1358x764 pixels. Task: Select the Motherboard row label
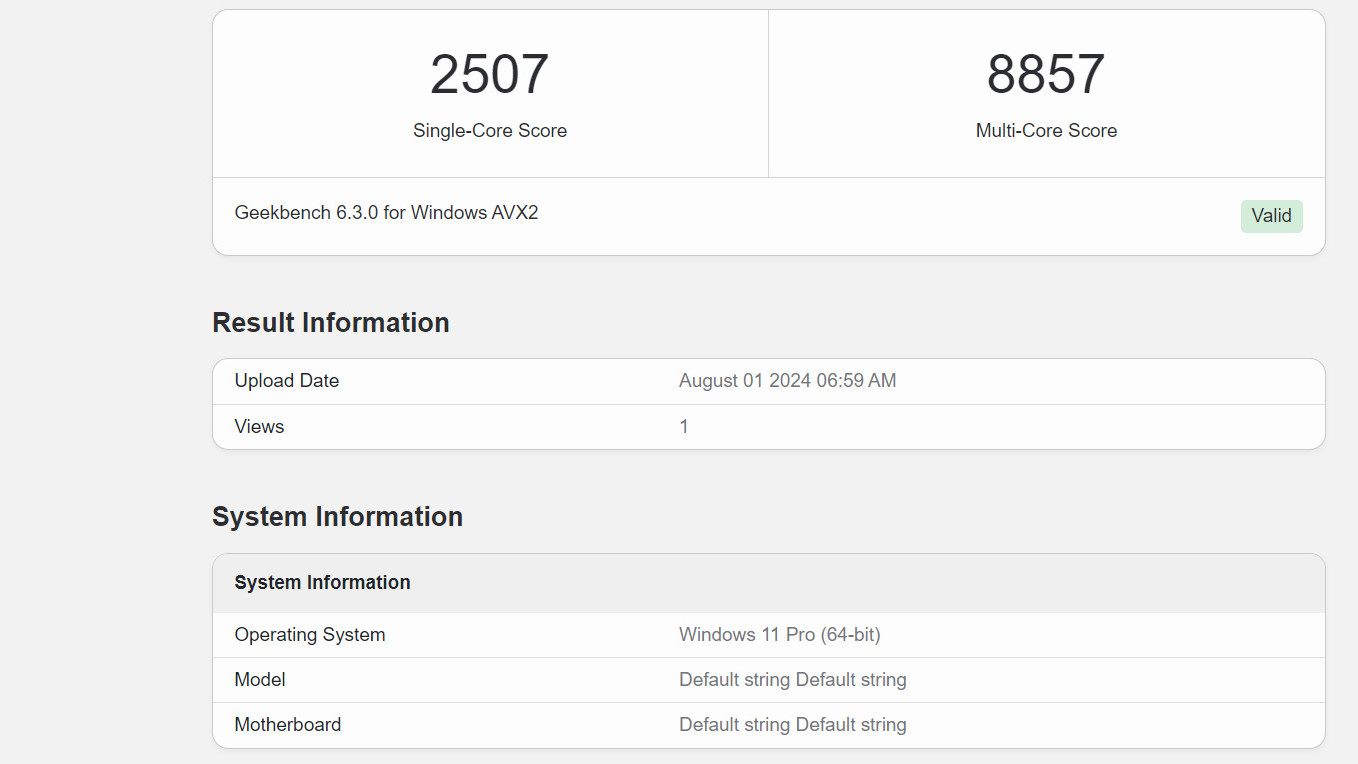pos(287,725)
